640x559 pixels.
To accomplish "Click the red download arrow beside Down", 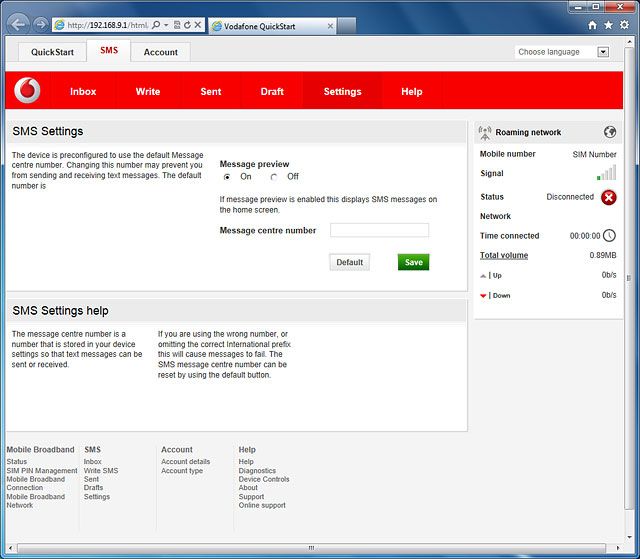I will [x=483, y=295].
